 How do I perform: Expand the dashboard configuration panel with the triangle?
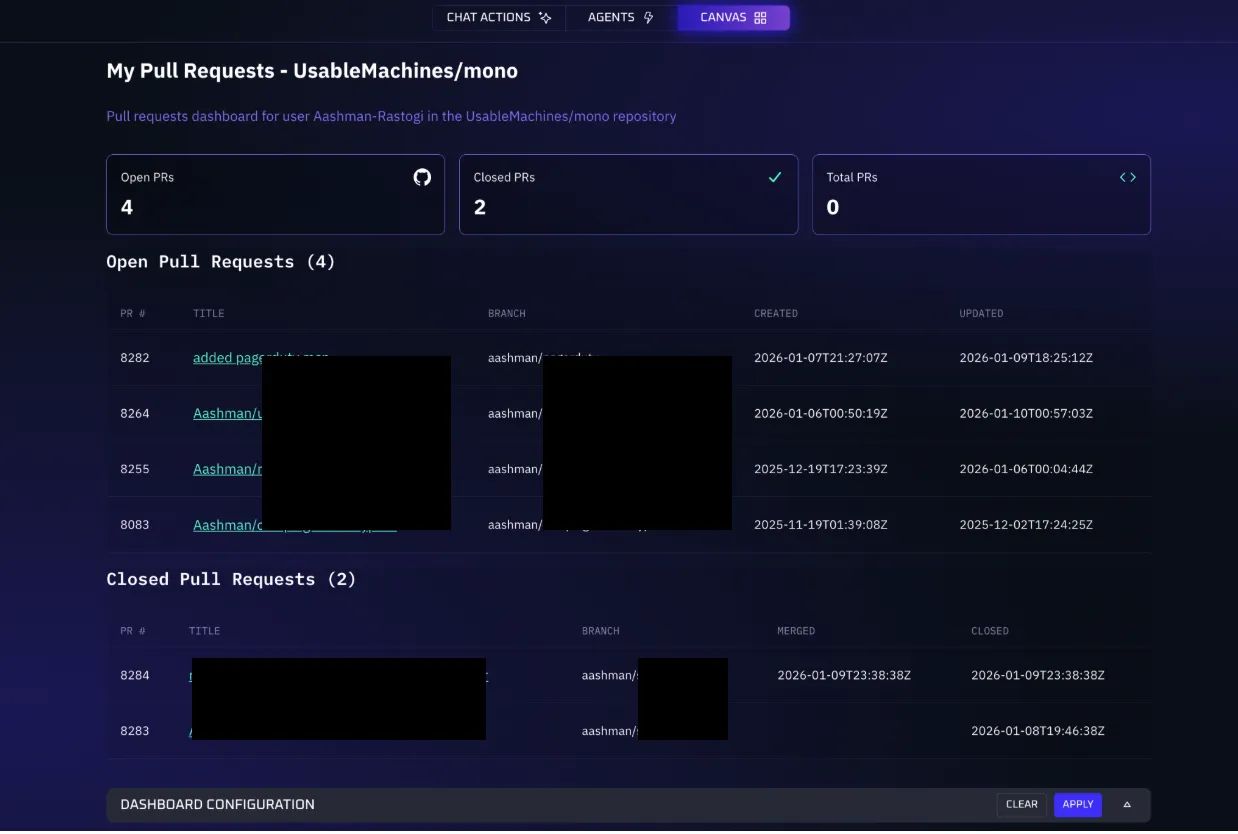pos(1127,804)
